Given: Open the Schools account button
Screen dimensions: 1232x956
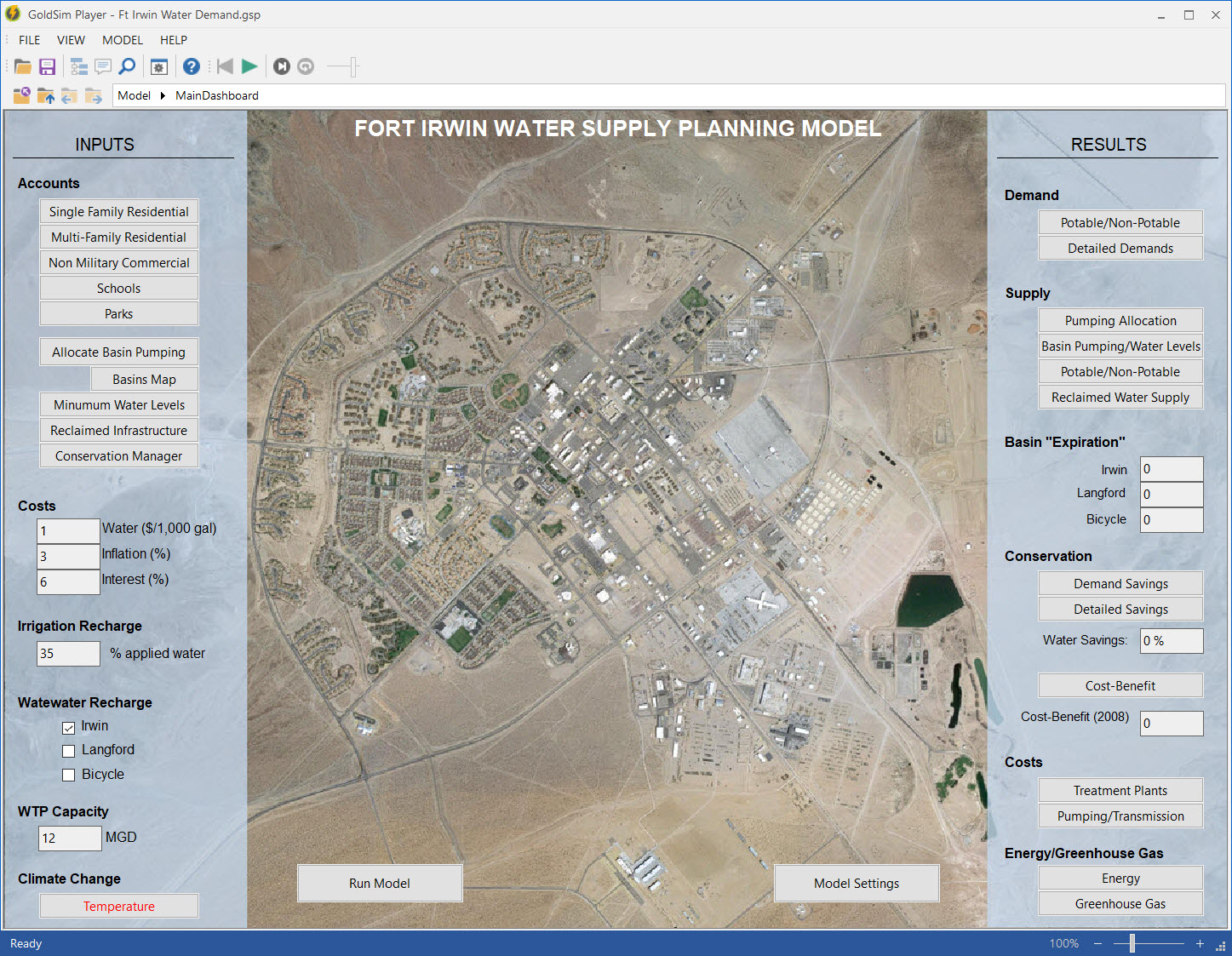Looking at the screenshot, I should (119, 288).
